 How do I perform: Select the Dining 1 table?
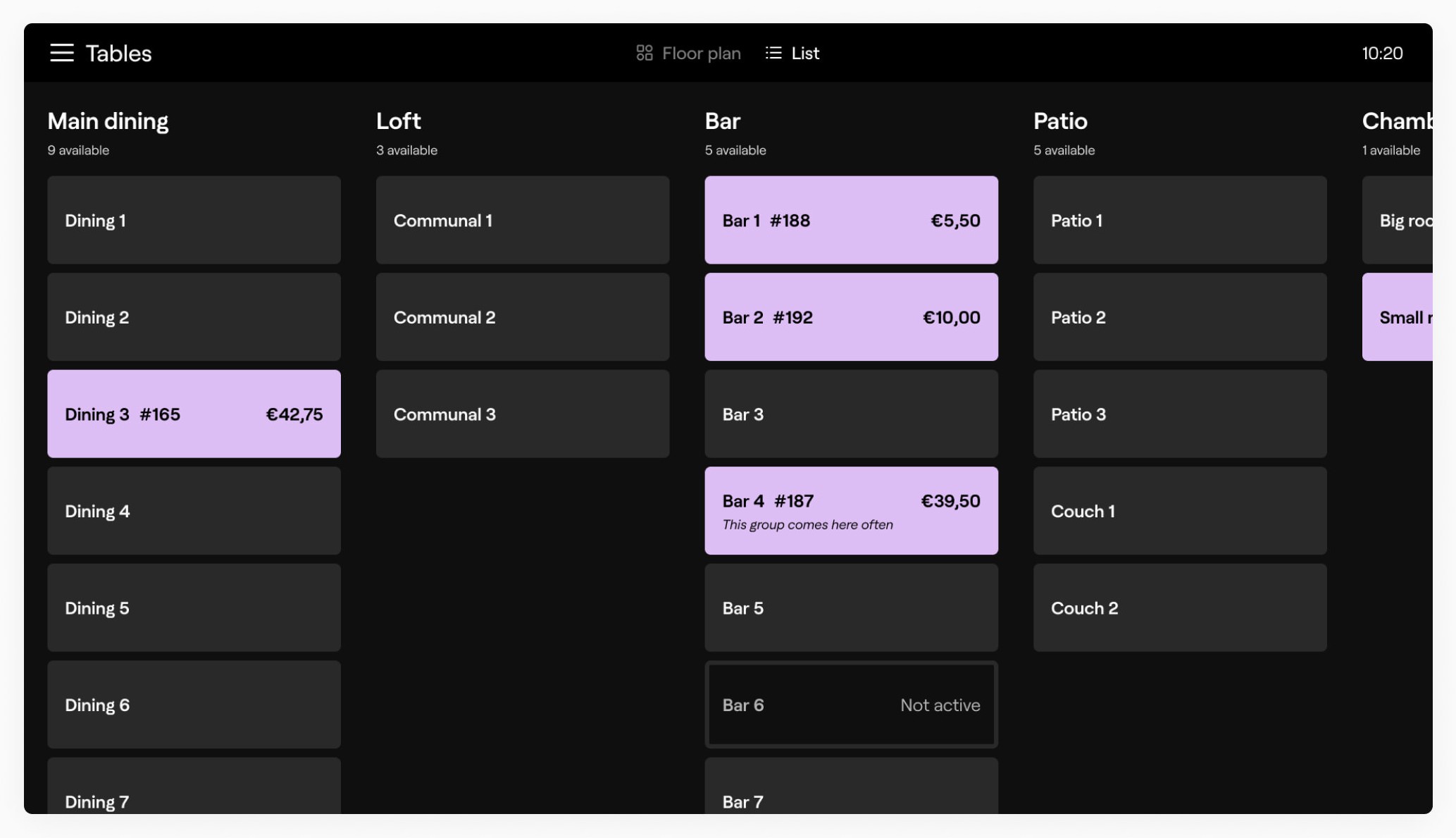tap(194, 220)
